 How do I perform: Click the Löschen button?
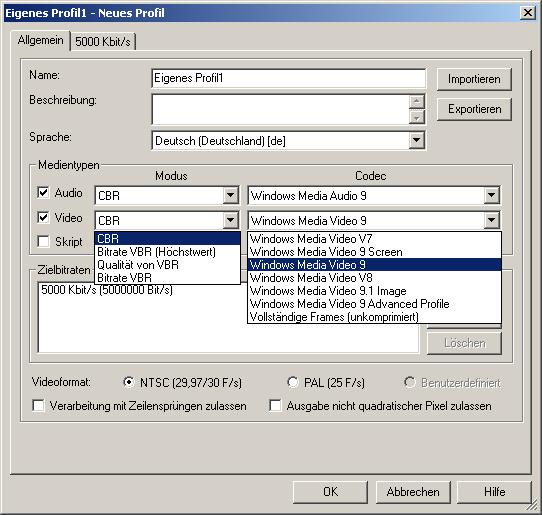click(x=464, y=343)
